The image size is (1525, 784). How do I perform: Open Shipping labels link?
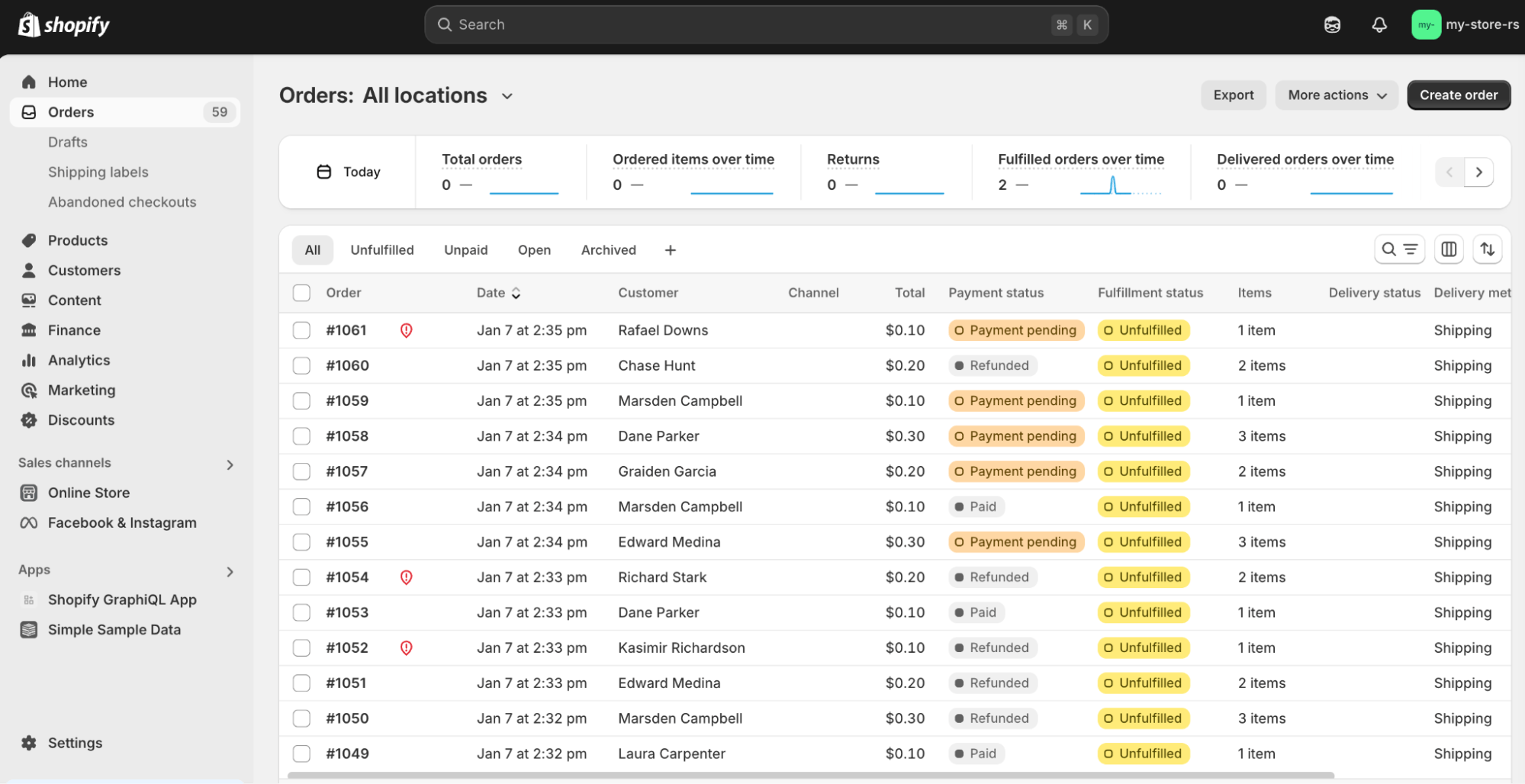click(98, 172)
